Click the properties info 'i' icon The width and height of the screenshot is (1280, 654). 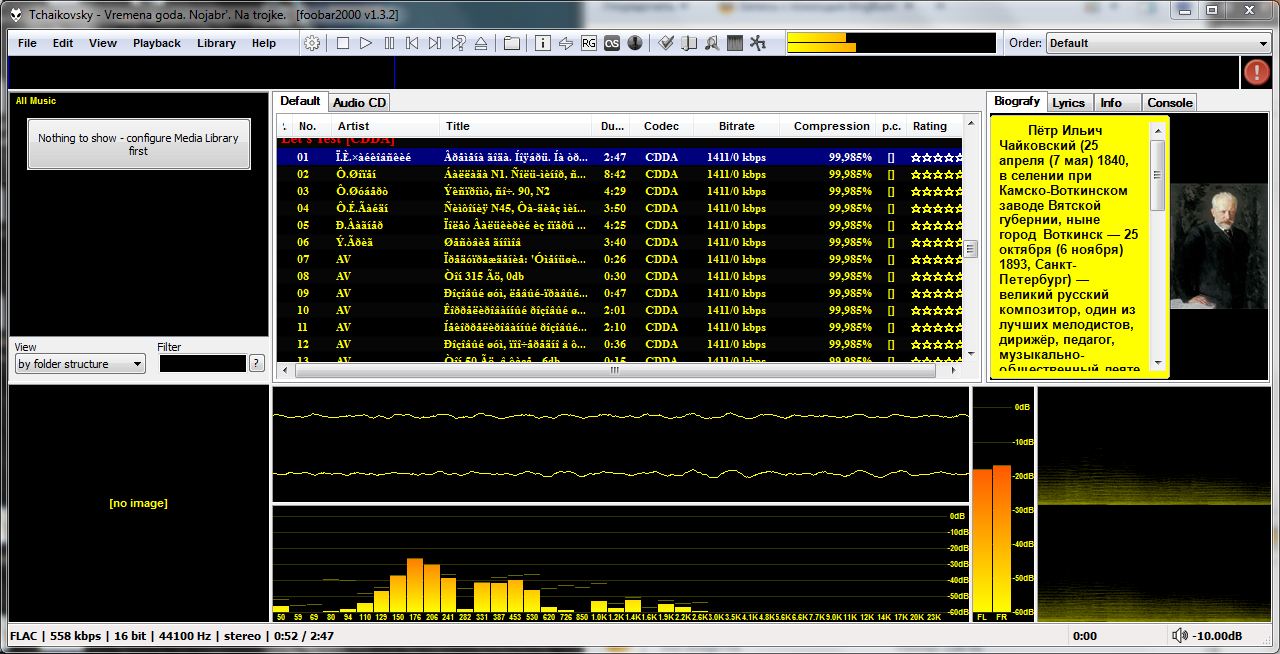(543, 43)
